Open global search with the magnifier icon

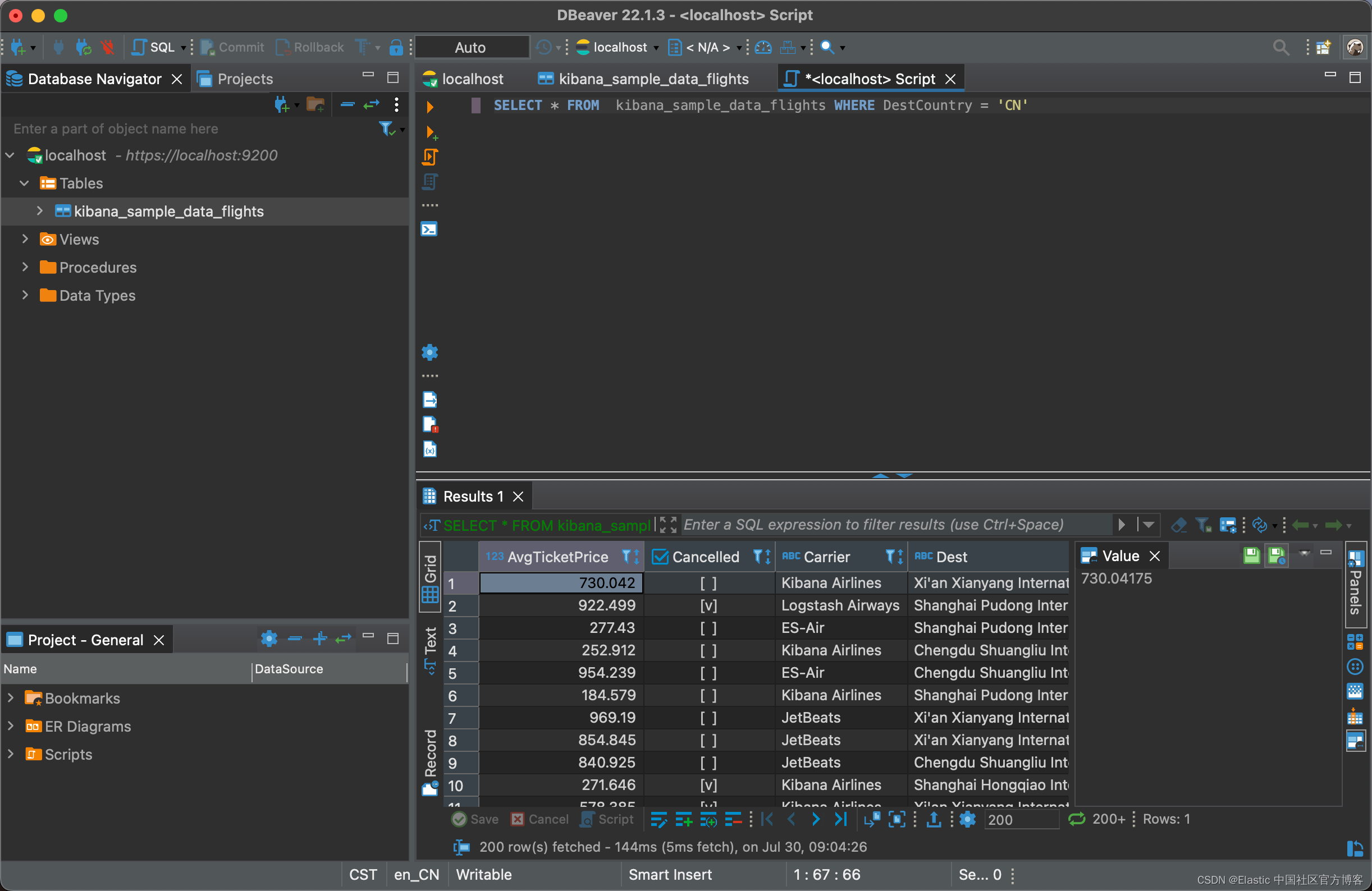click(x=1280, y=47)
